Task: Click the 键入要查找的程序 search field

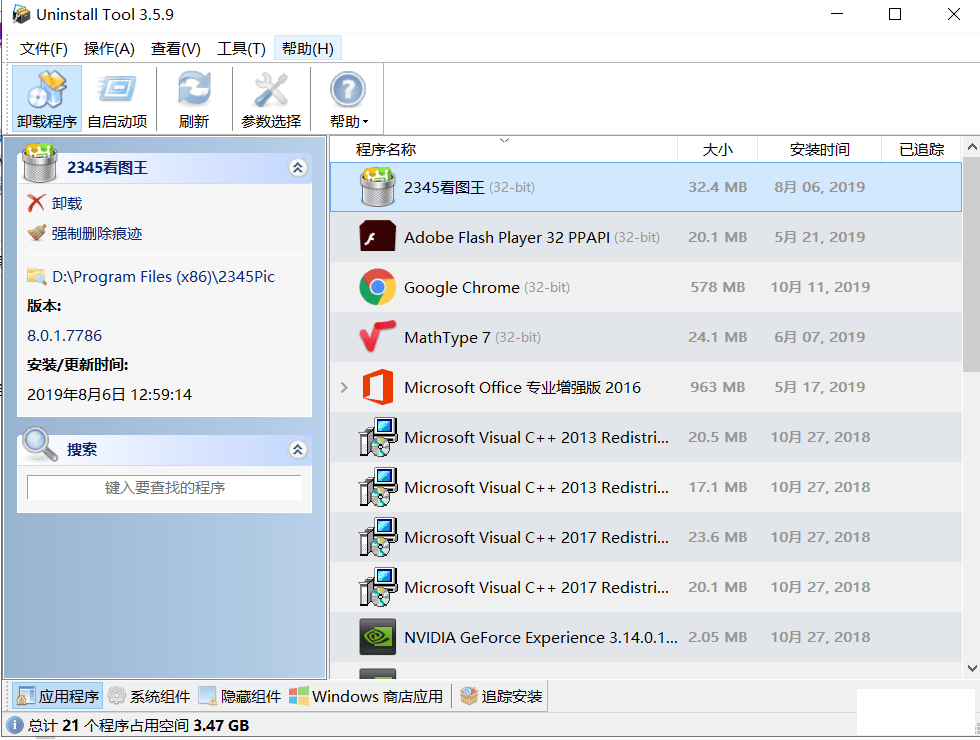Action: (x=164, y=488)
